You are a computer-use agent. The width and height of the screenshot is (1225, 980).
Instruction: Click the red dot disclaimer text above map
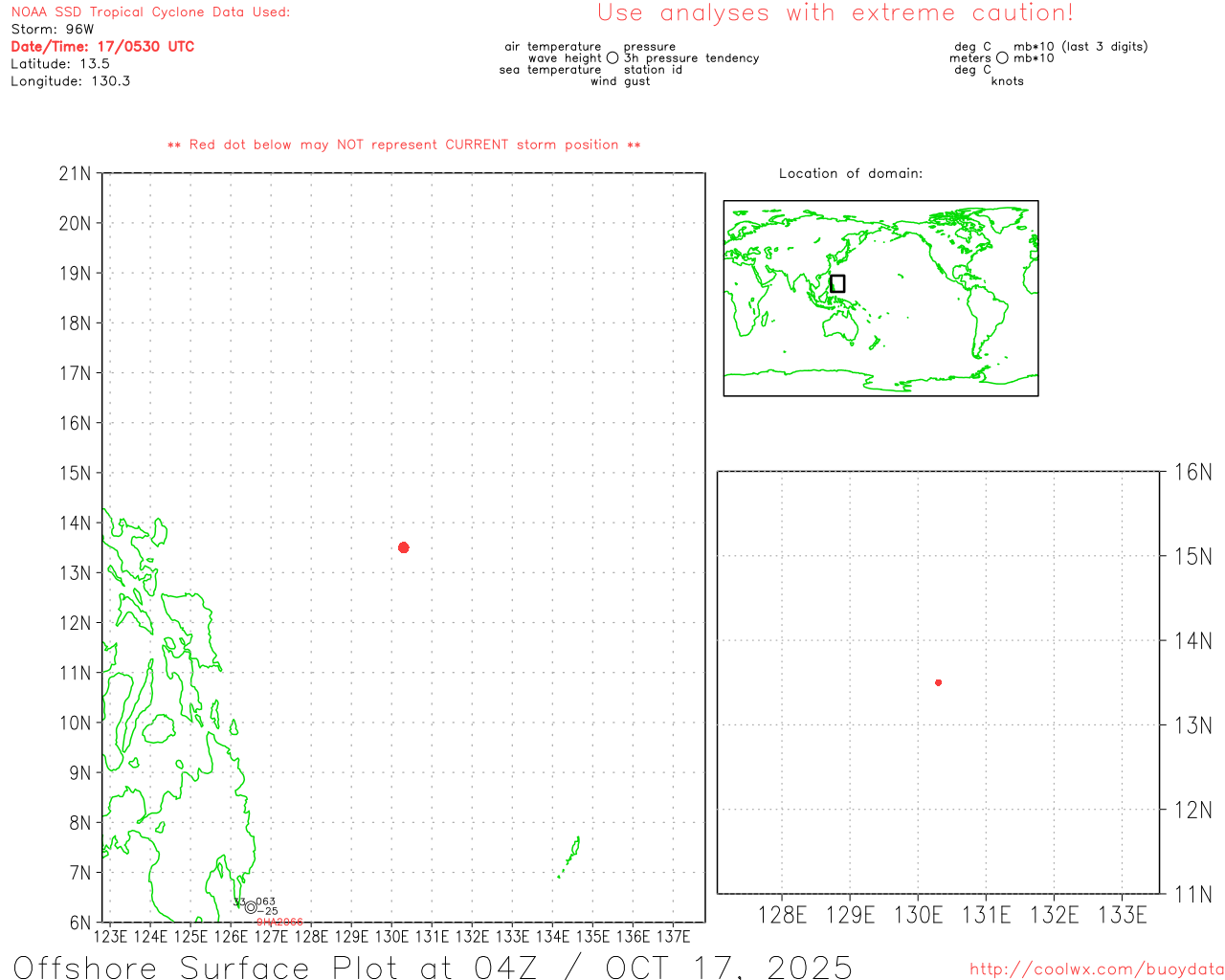pos(404,145)
